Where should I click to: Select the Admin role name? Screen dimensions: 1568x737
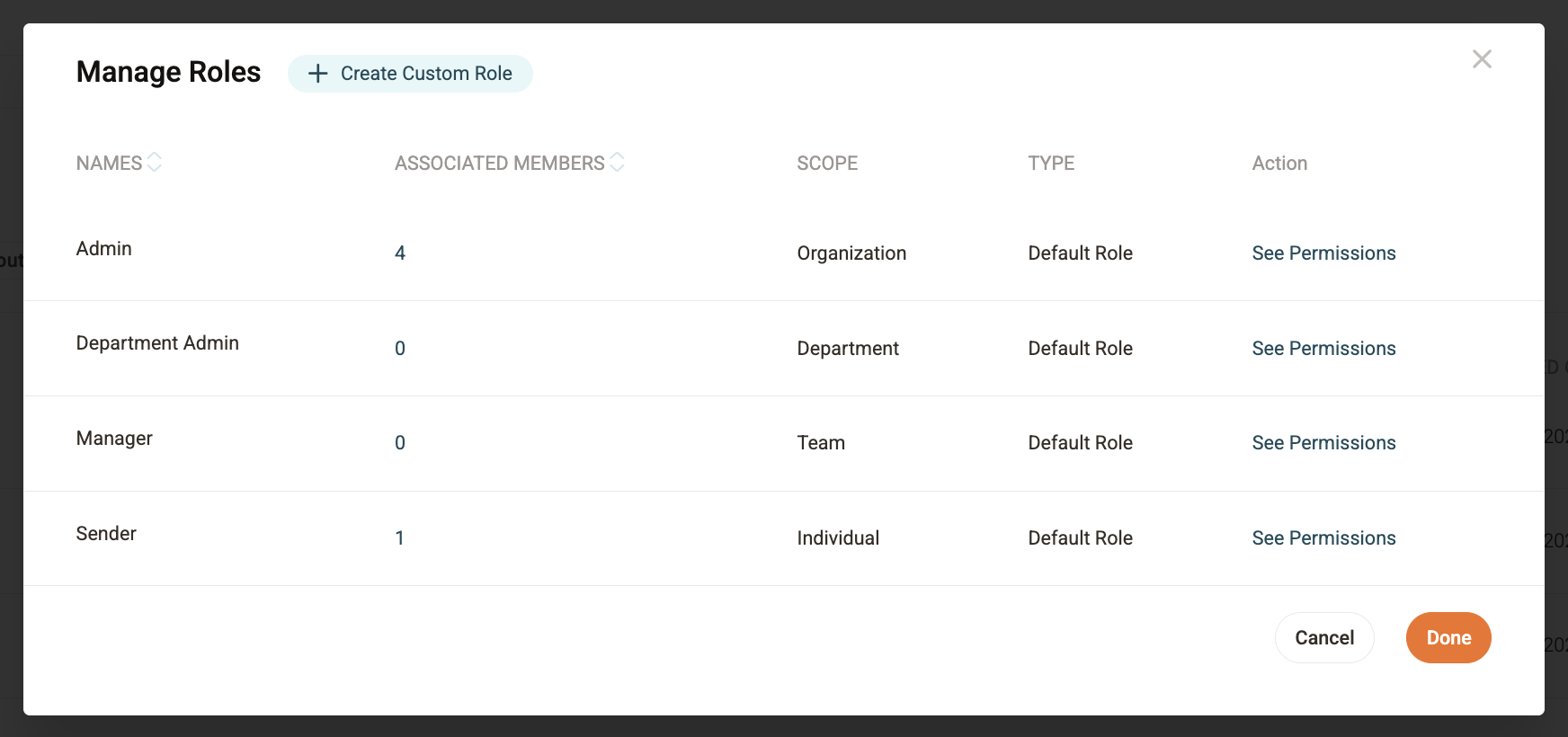(x=104, y=249)
